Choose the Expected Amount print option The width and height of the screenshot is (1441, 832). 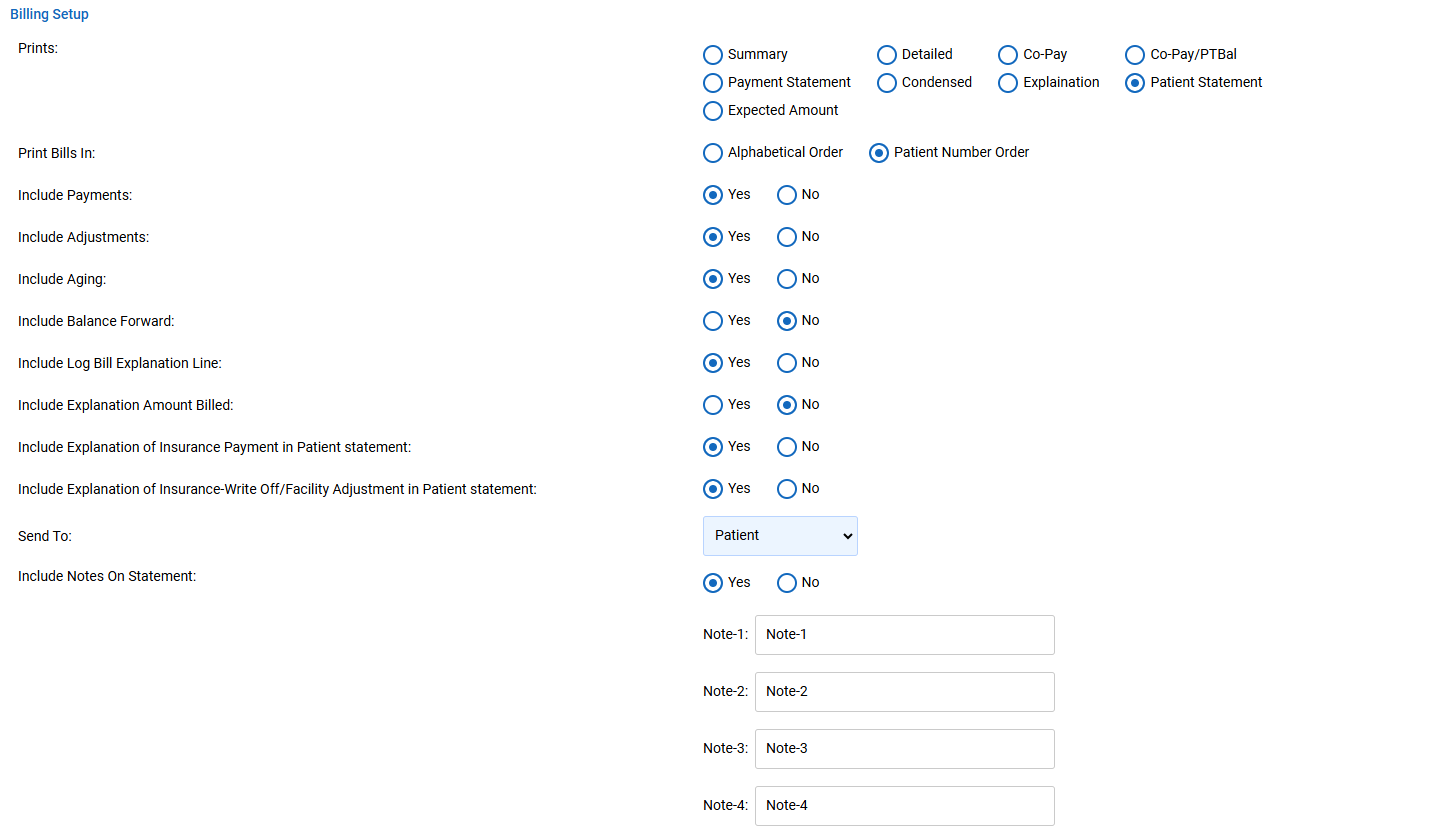(713, 111)
